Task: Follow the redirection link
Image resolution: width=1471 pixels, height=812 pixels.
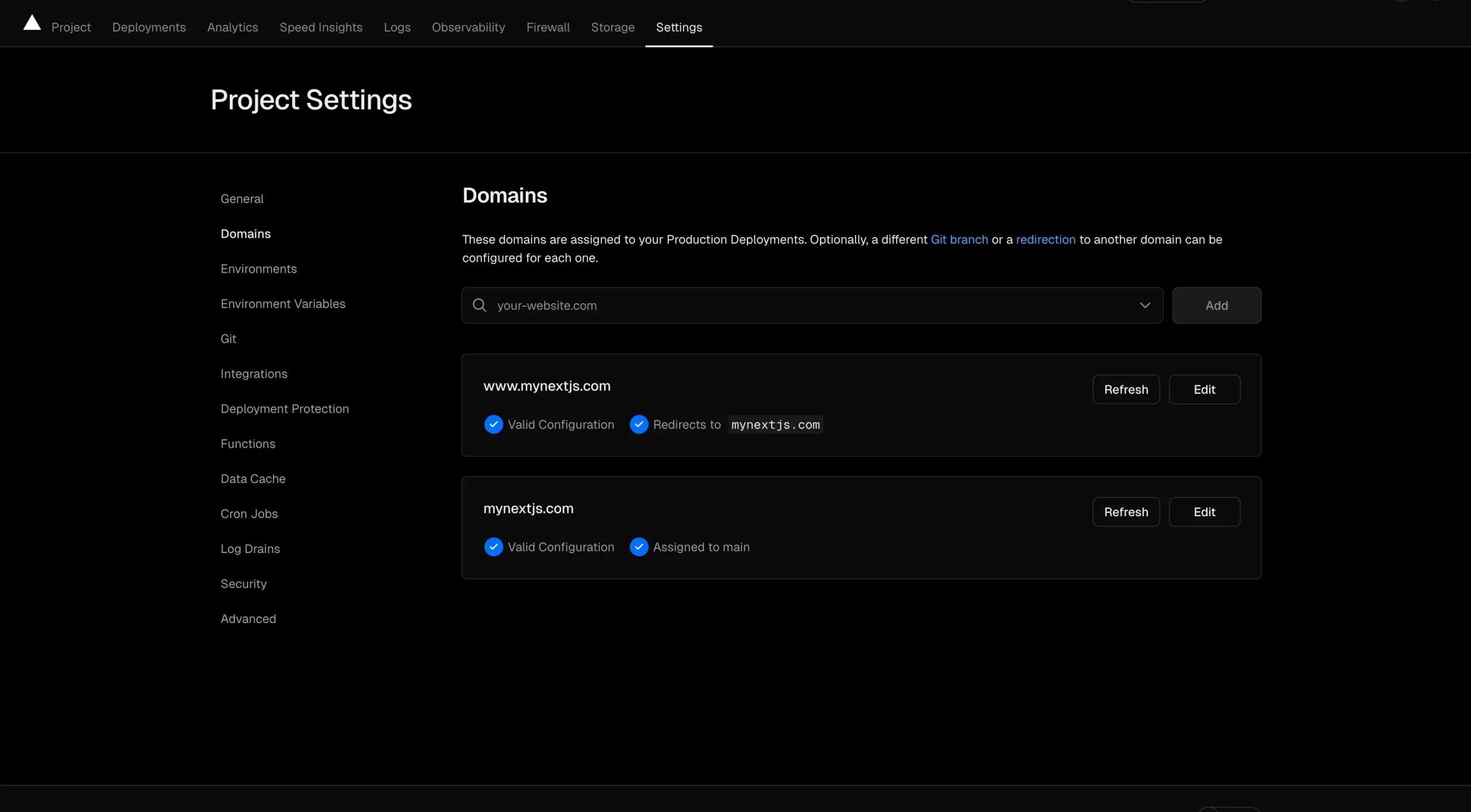Action: (x=1045, y=239)
